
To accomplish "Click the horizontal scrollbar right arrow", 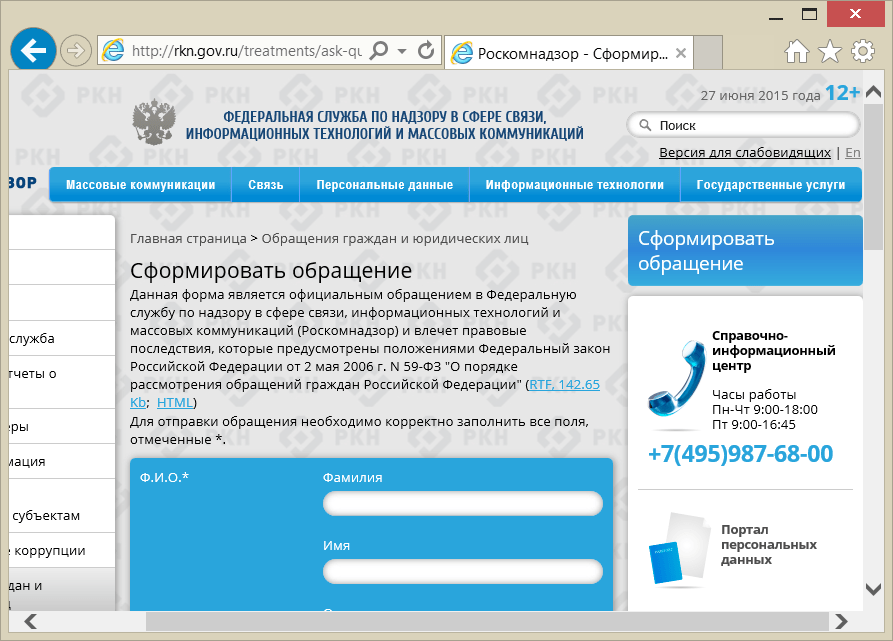I will 841,621.
